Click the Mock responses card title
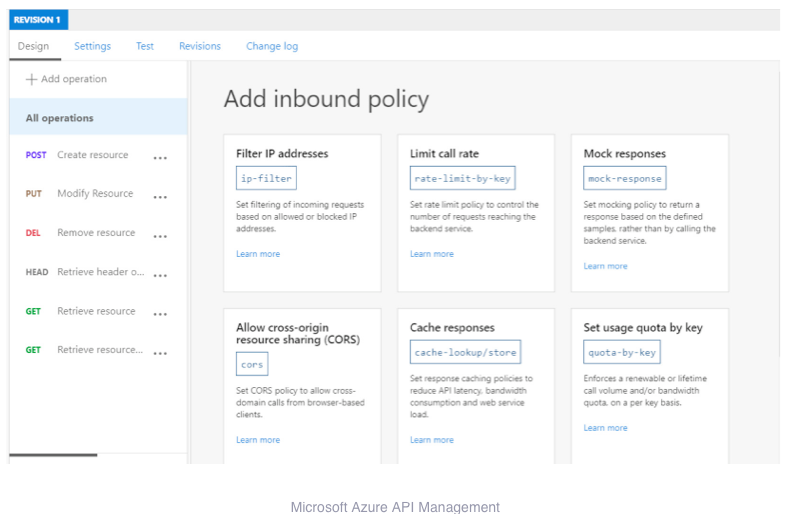This screenshot has height=514, width=798. coord(625,154)
